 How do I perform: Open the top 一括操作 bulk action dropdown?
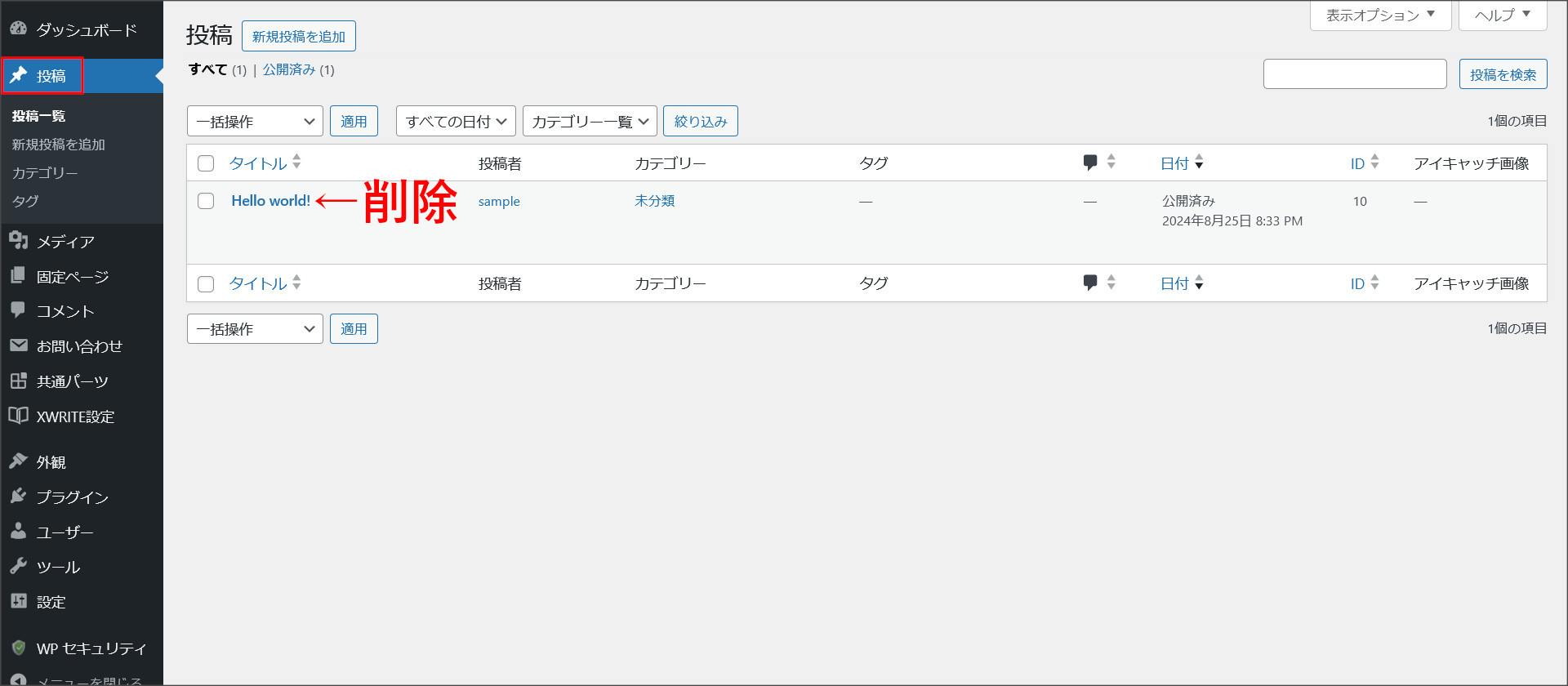click(x=255, y=121)
